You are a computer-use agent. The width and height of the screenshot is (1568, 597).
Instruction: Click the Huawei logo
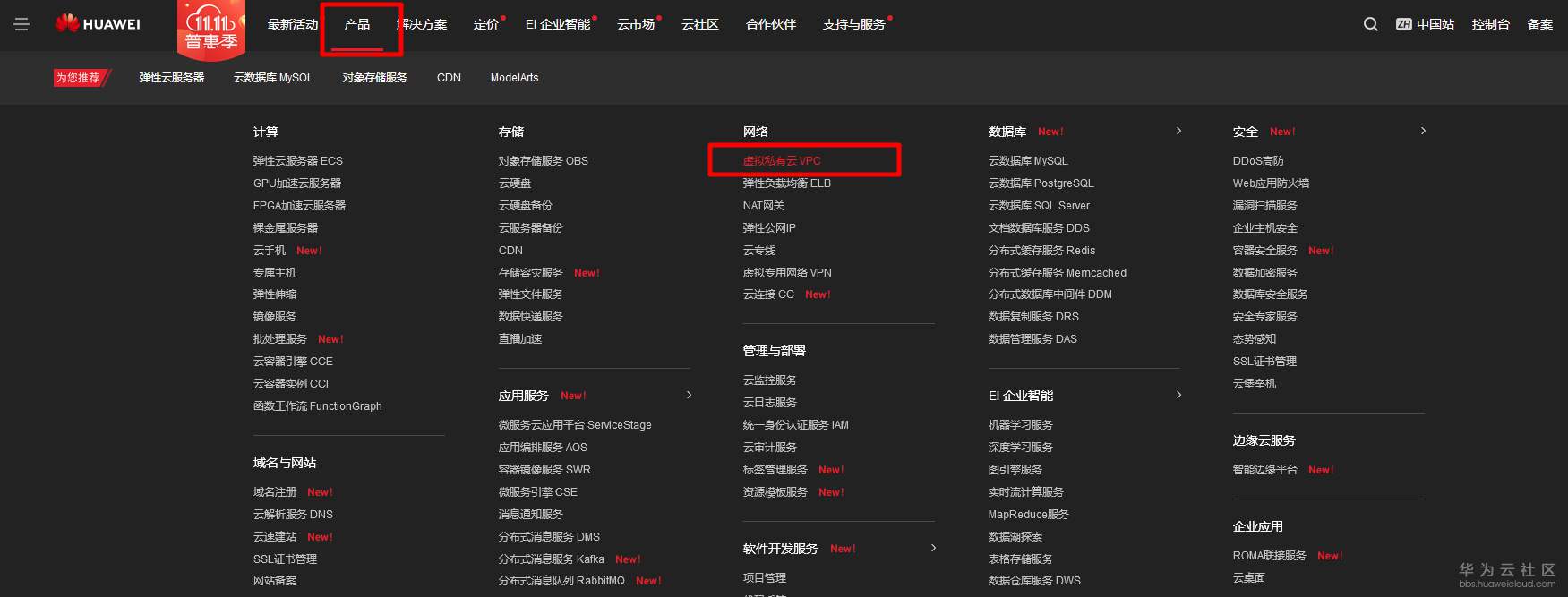98,24
